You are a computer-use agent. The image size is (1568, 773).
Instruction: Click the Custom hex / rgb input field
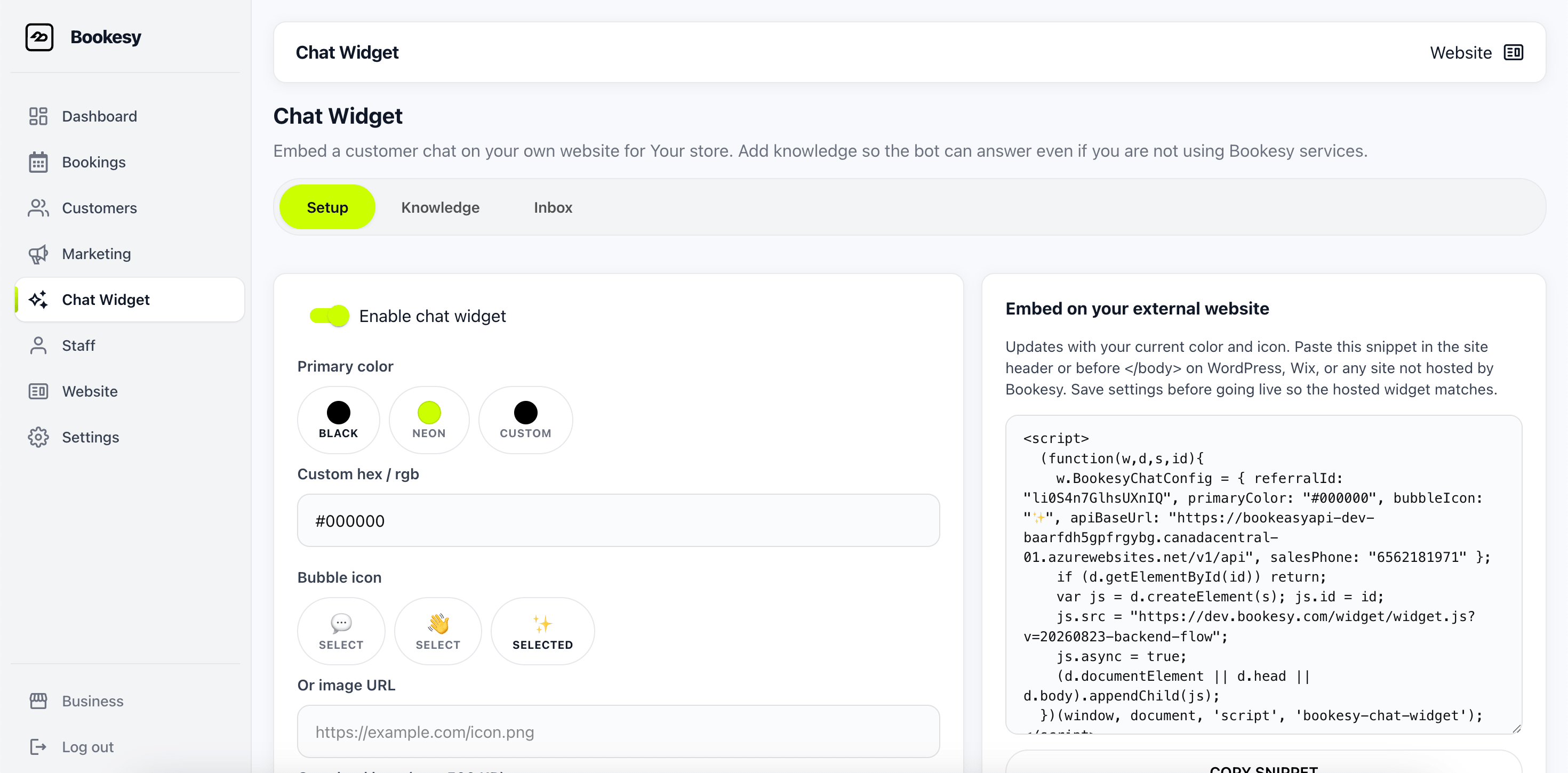[619, 520]
